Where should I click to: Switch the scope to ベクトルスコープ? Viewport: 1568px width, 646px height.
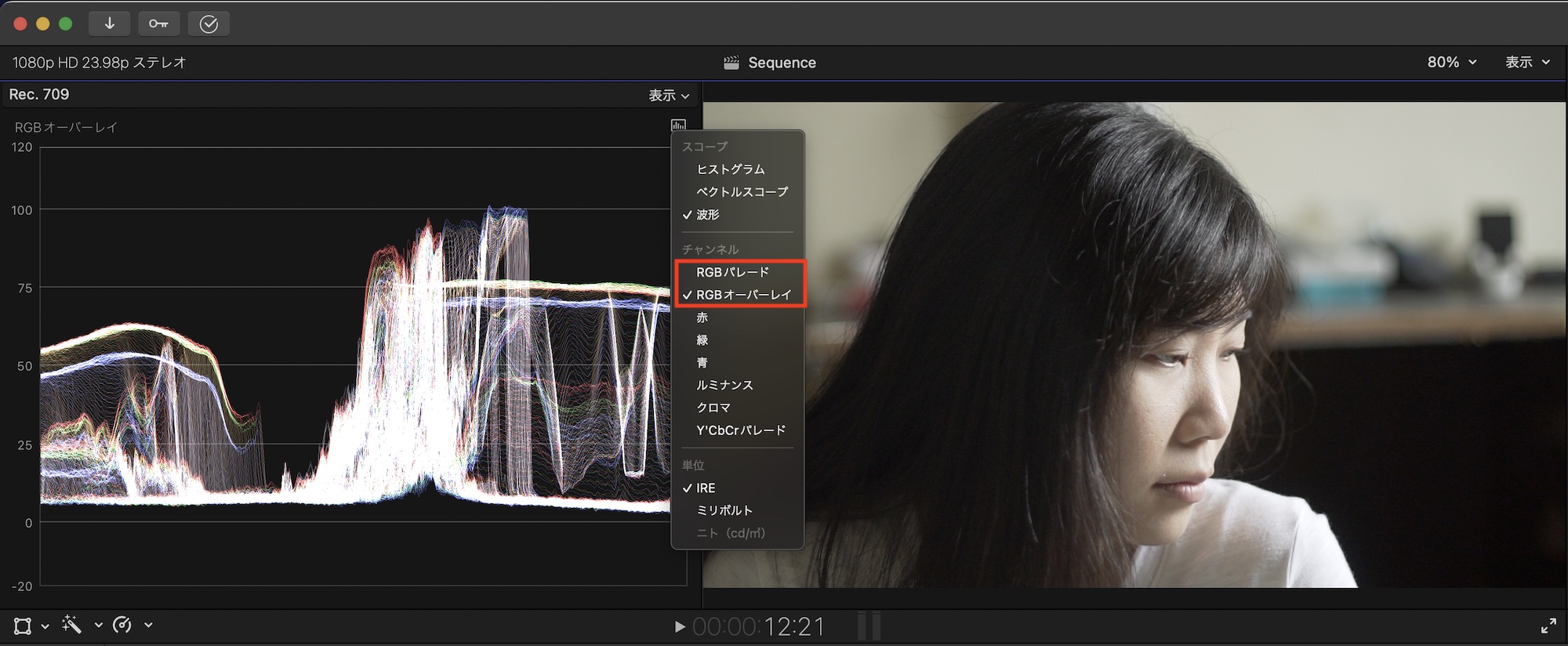point(742,192)
